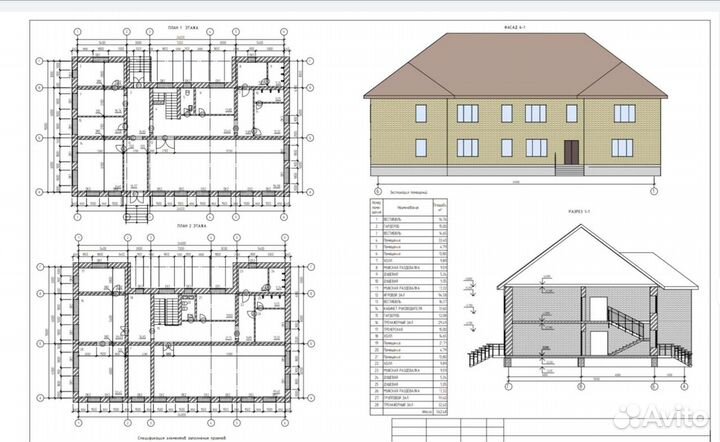Image resolution: width=720 pixels, height=442 pixels.
Task: Click the total area row at table bottom
Action: tap(409, 412)
